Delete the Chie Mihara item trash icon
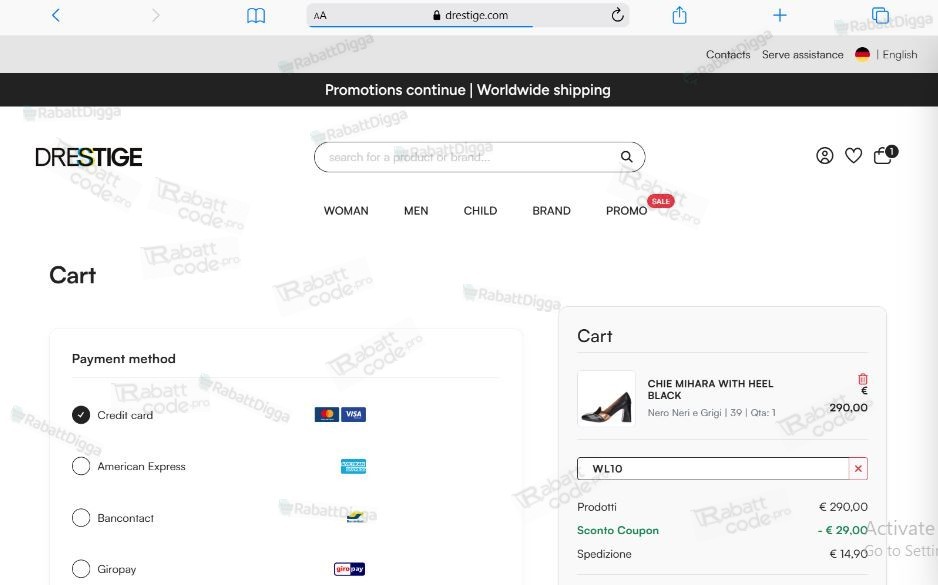The height and width of the screenshot is (585, 938). pyautogui.click(x=863, y=379)
